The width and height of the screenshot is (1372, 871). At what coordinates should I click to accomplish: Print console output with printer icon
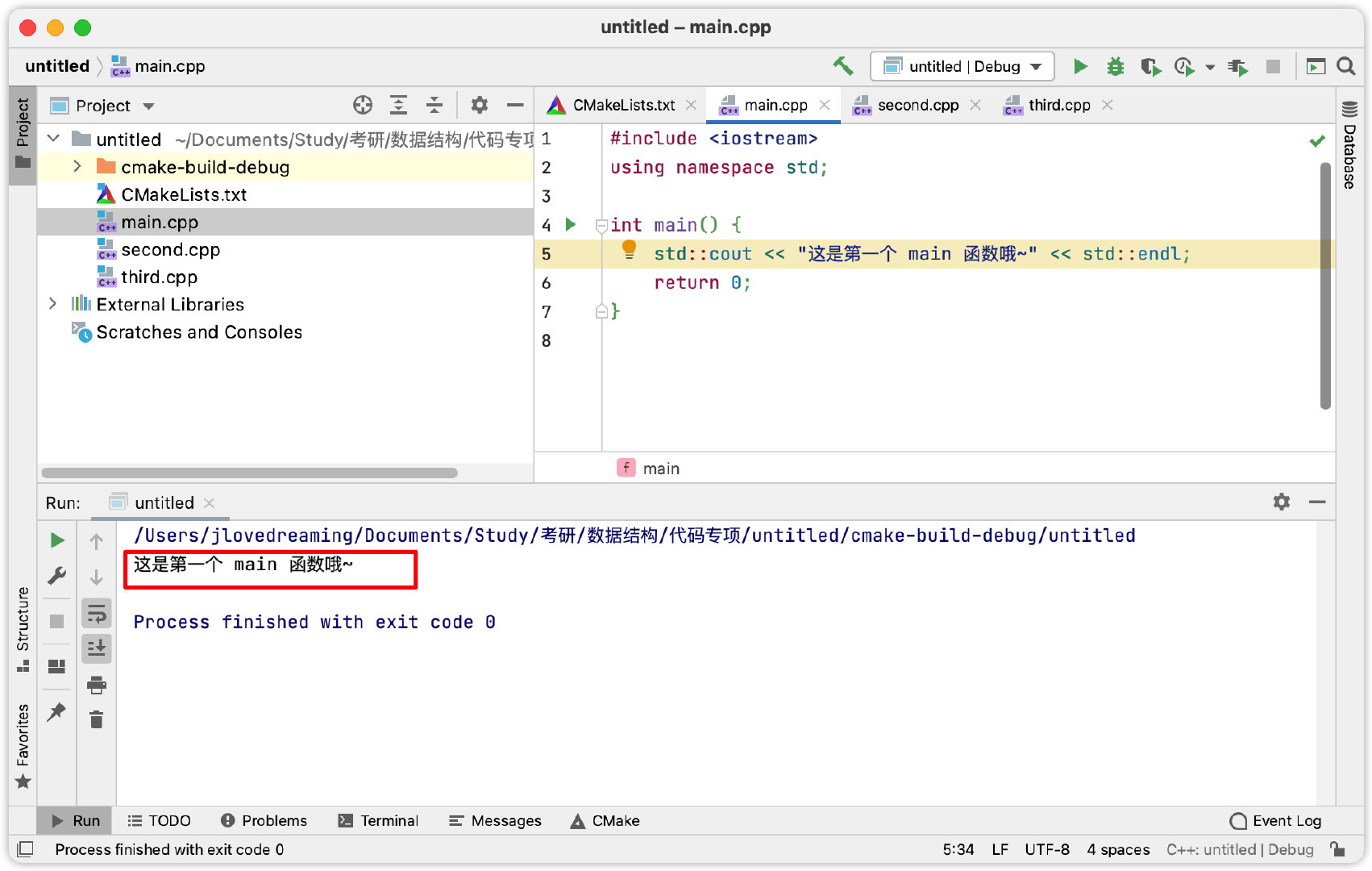point(97,684)
